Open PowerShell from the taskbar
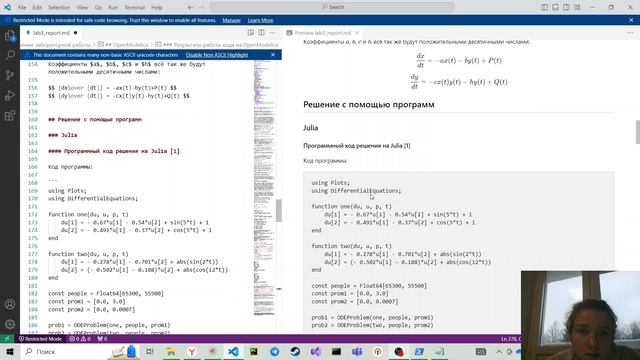Viewport: 640px width, 360px height. coord(419,351)
